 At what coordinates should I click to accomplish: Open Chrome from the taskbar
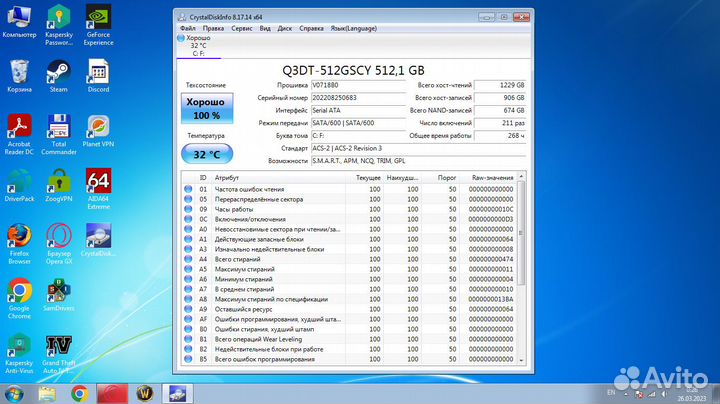(79, 394)
